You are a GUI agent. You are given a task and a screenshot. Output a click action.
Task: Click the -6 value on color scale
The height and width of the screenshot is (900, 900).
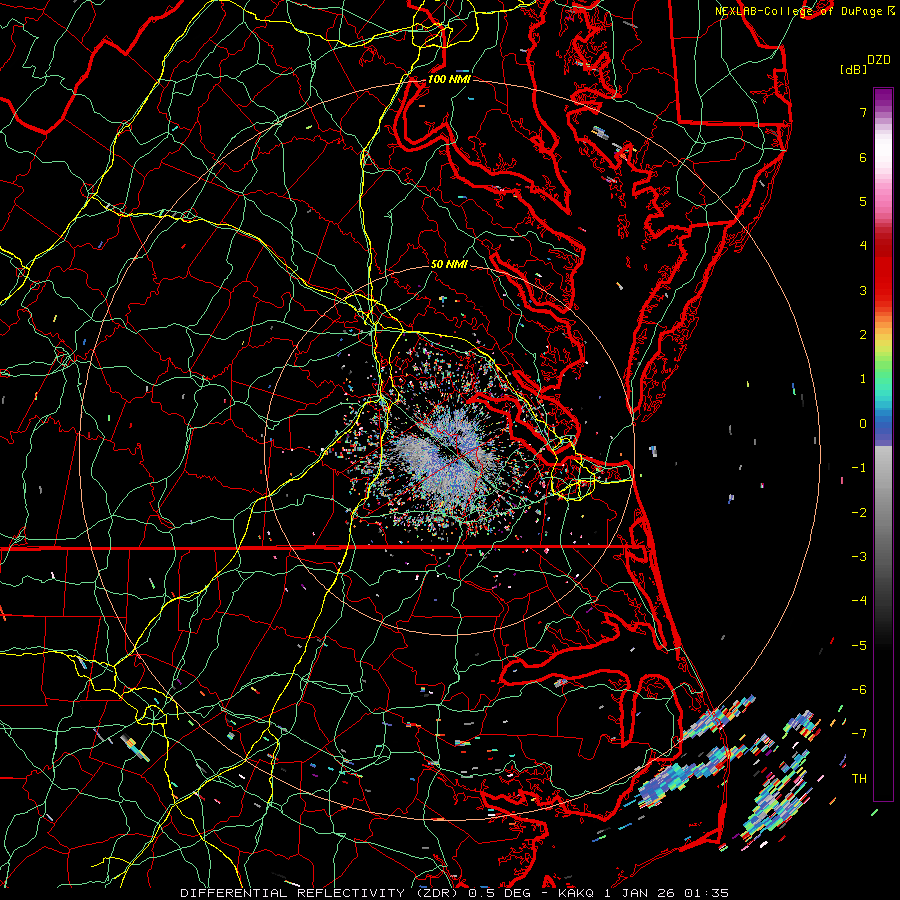coord(859,690)
